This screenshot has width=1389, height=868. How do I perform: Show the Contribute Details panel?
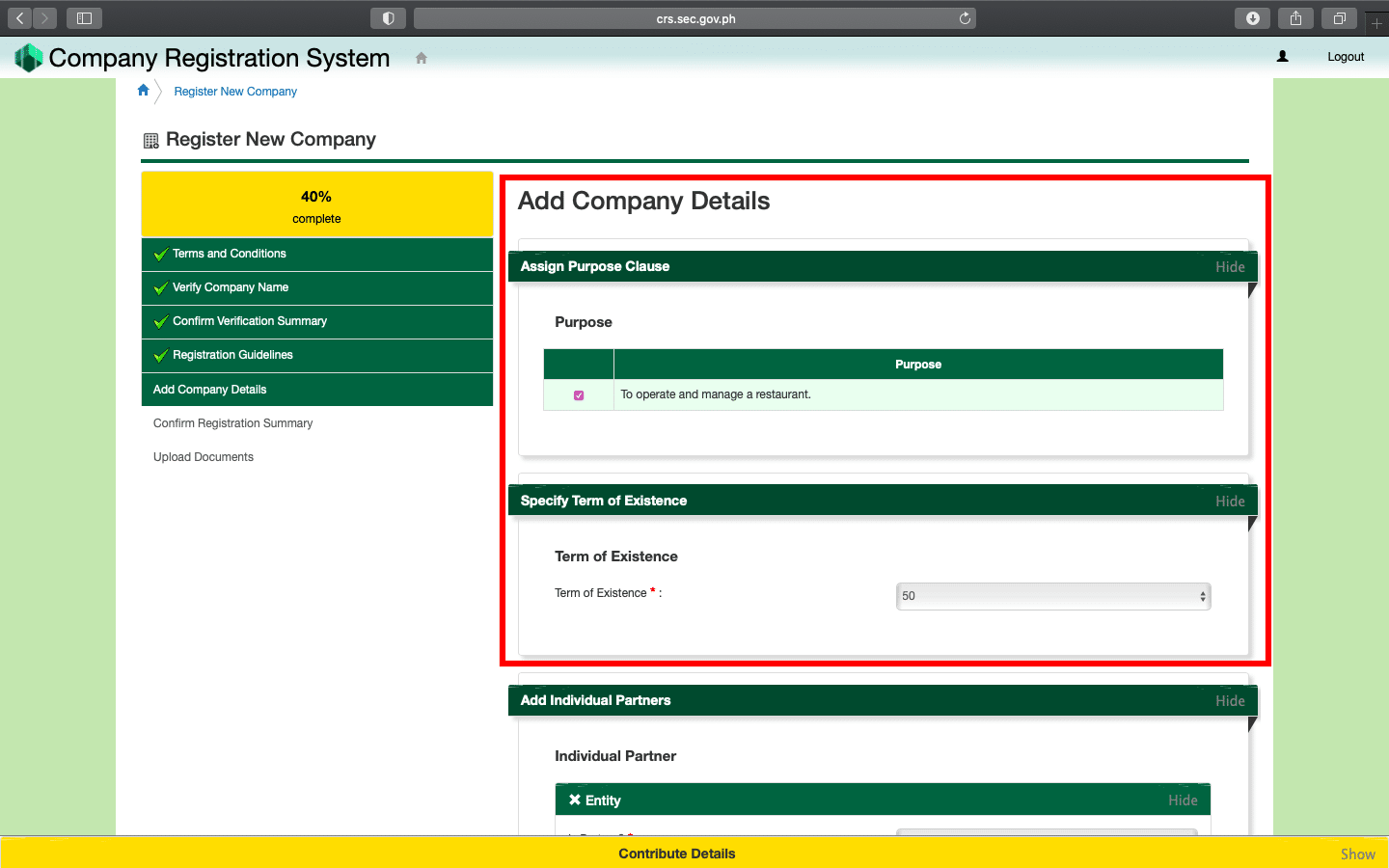[1357, 854]
